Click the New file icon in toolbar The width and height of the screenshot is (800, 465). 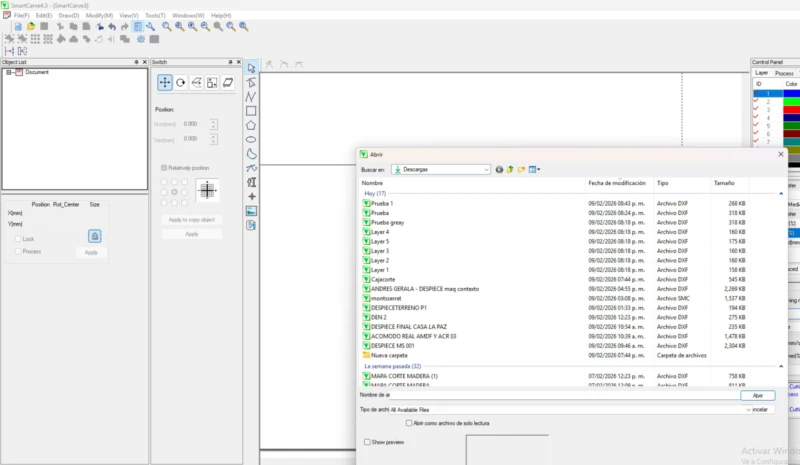[18, 27]
